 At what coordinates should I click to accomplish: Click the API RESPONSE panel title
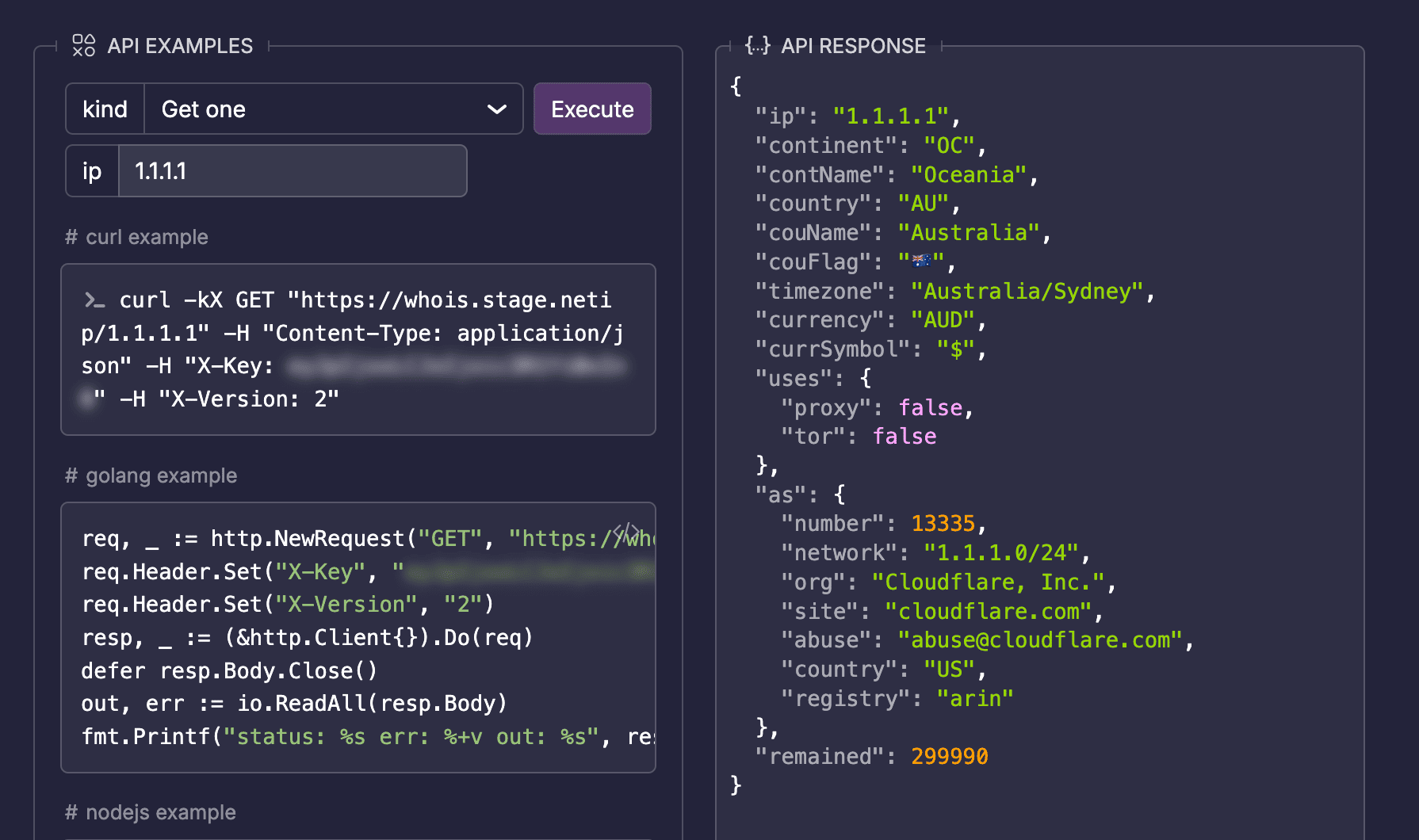[853, 46]
